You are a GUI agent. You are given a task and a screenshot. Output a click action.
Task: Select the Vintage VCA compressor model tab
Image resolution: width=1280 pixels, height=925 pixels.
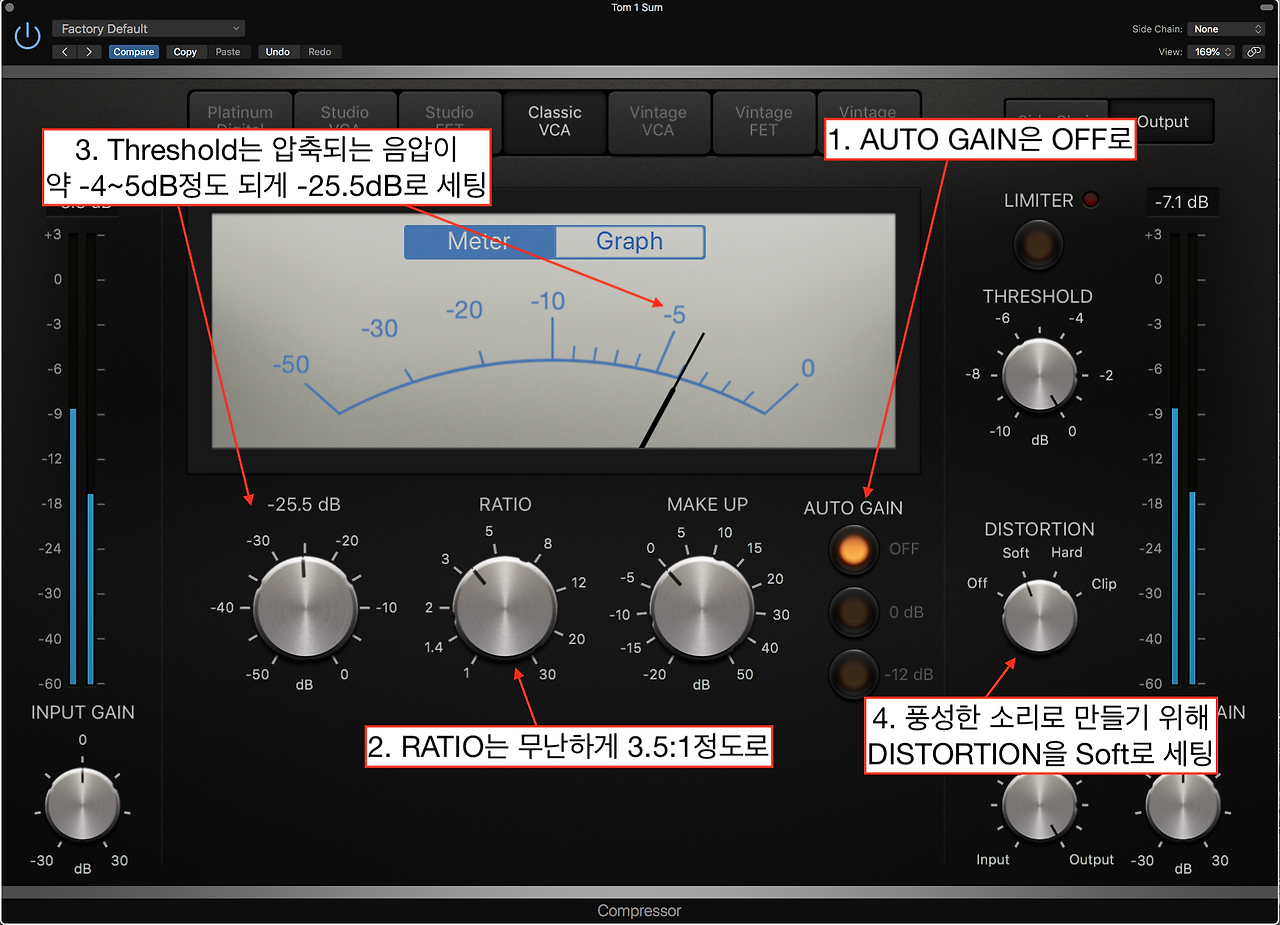658,121
